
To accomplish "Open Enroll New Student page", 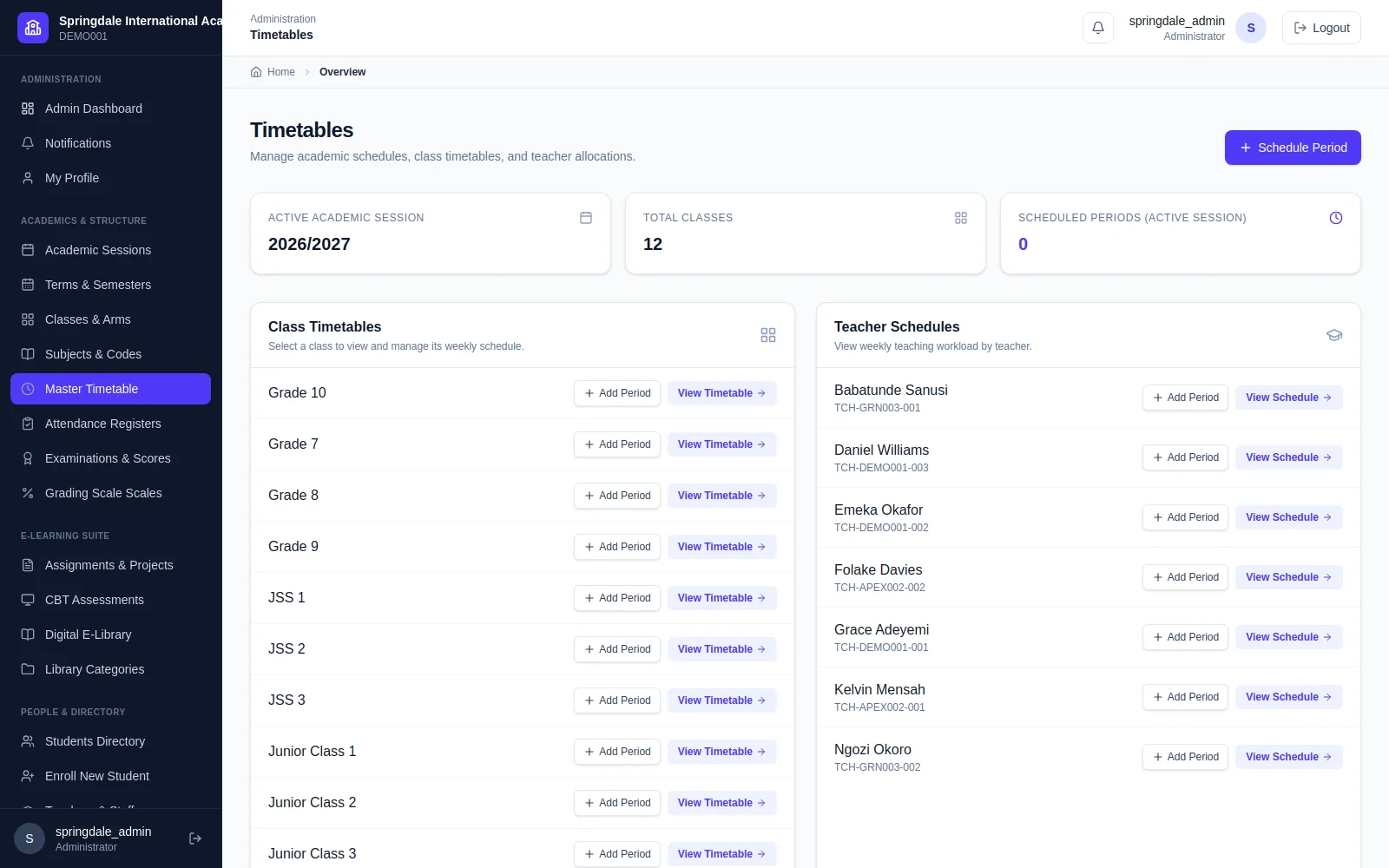I will point(110,776).
